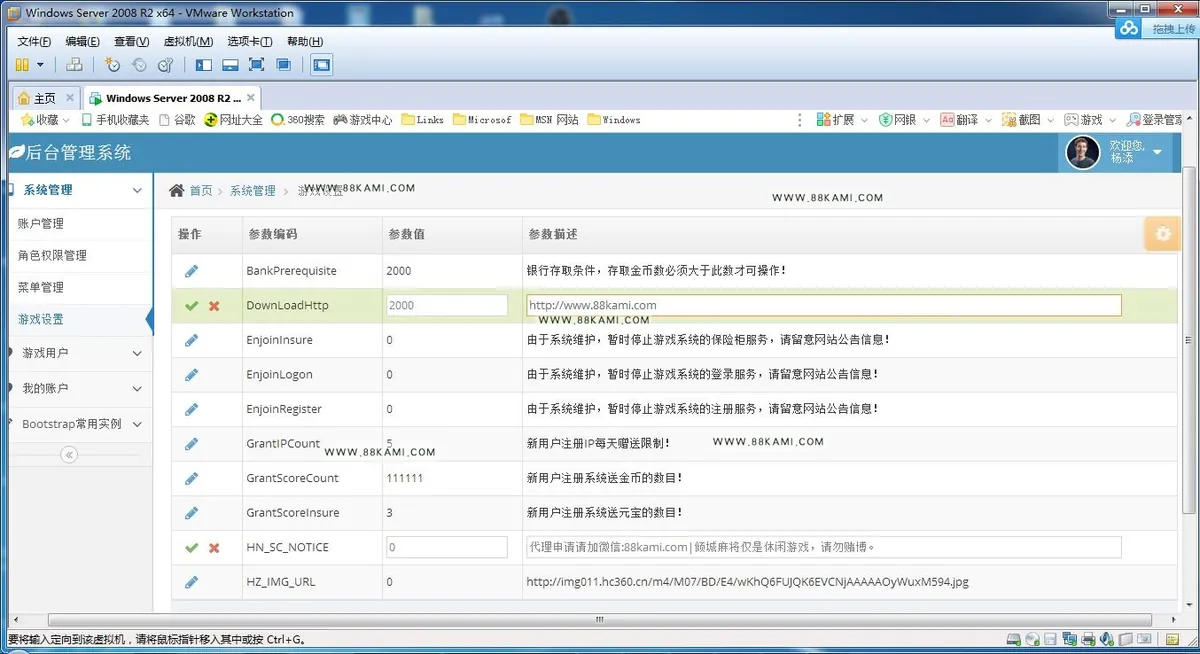Confirm DownLoadHttp edit with green checkmark
This screenshot has width=1200, height=654.
(x=192, y=306)
